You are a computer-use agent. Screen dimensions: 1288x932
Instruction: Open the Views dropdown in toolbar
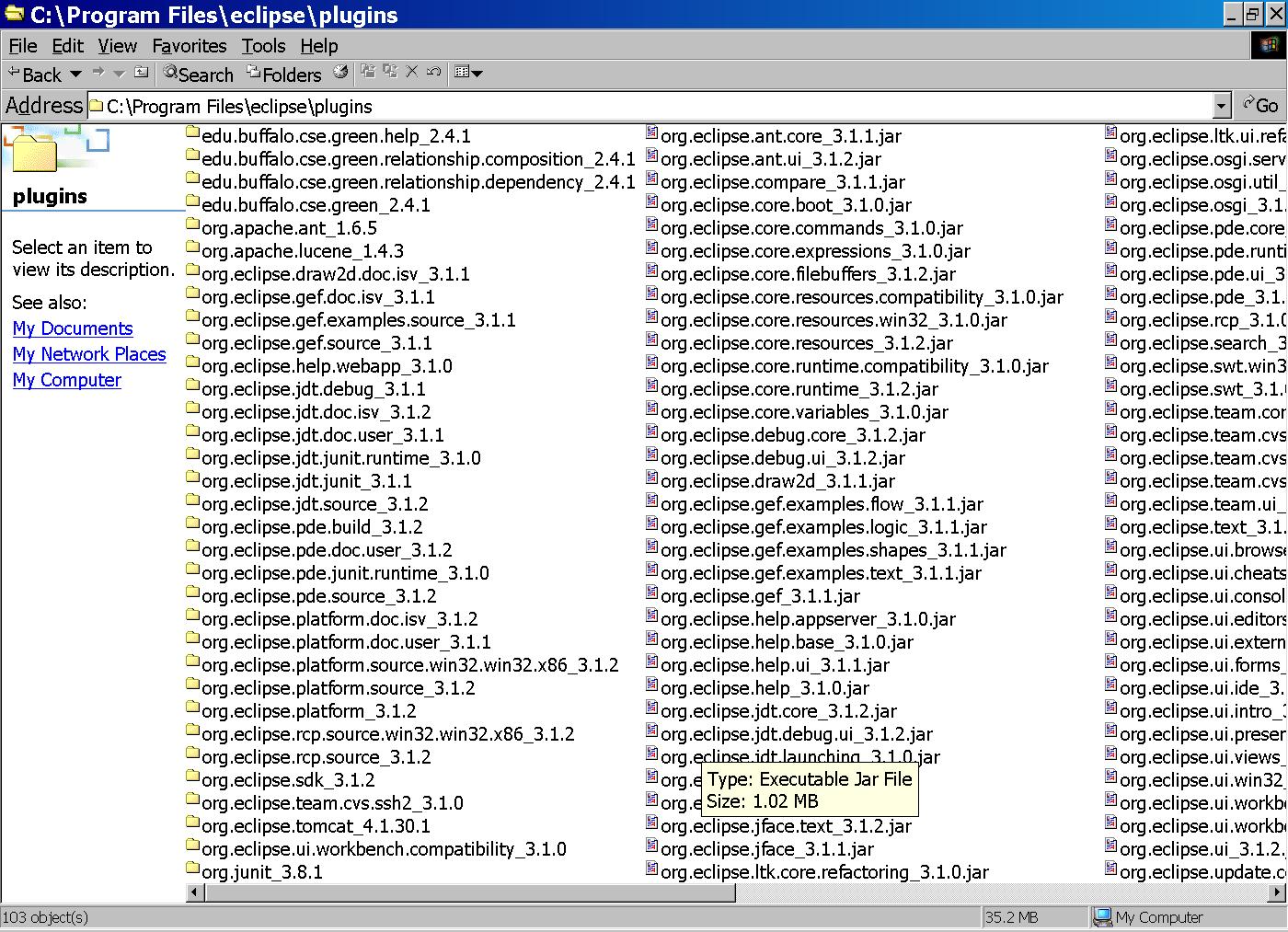pyautogui.click(x=468, y=73)
